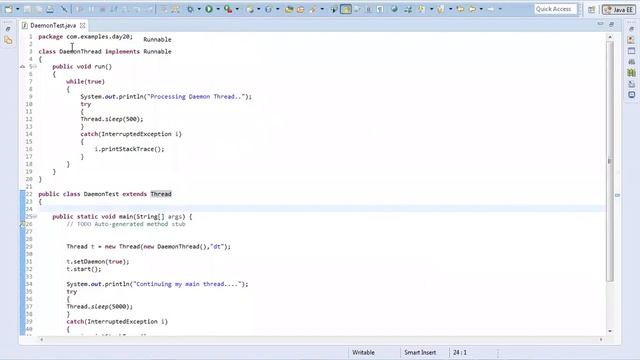Click the New Java Class icon
This screenshot has height=360, width=640.
tap(269, 9)
